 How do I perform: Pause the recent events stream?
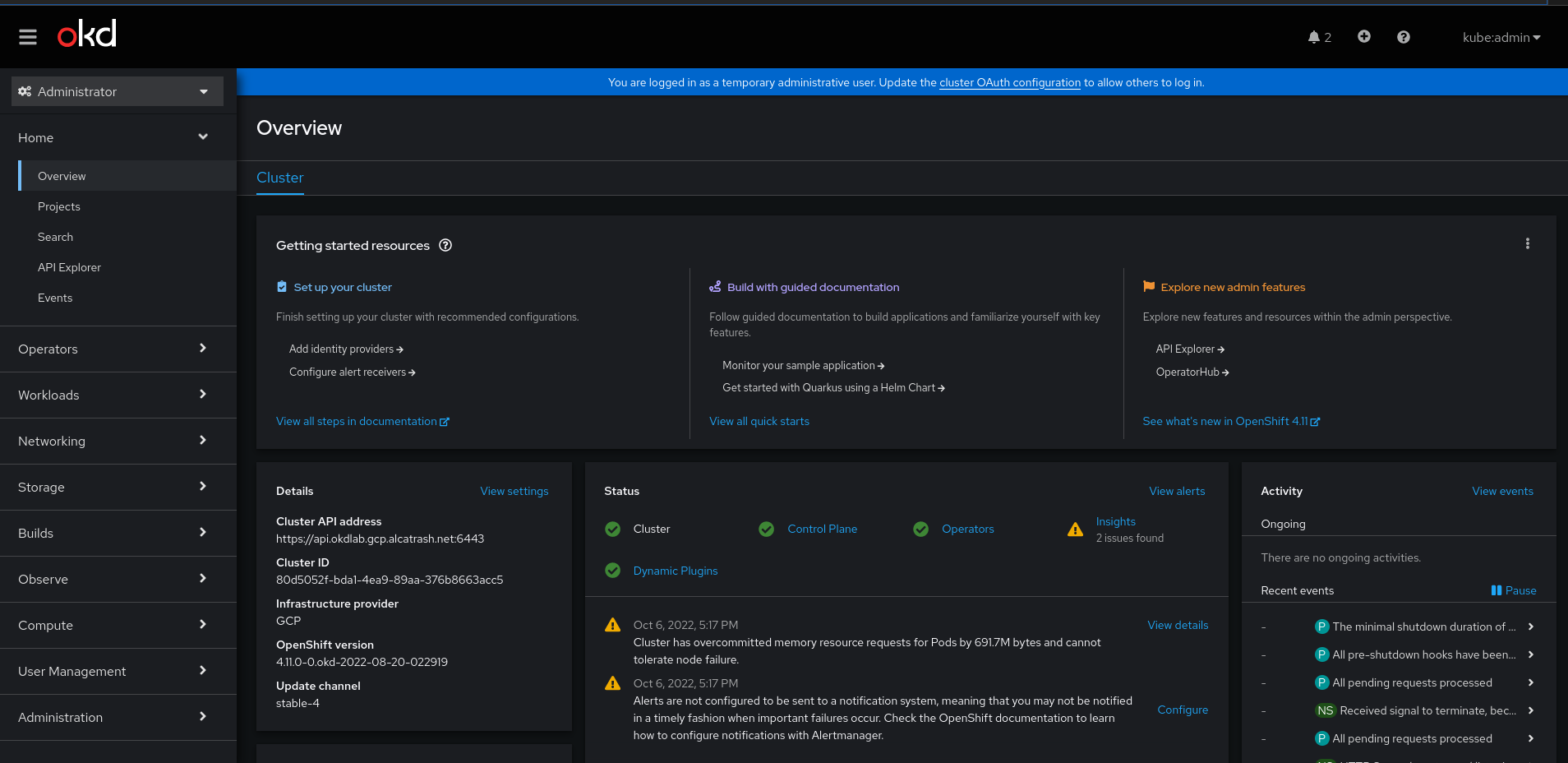coord(1513,590)
